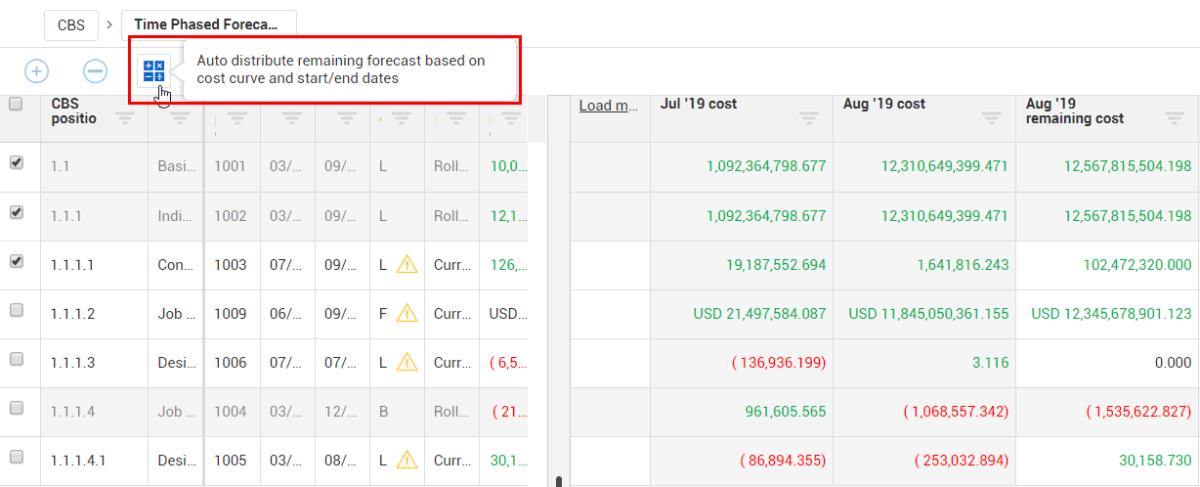The height and width of the screenshot is (487, 1200).
Task: Uncheck the checkbox for row 1.1
Action: tap(16, 163)
